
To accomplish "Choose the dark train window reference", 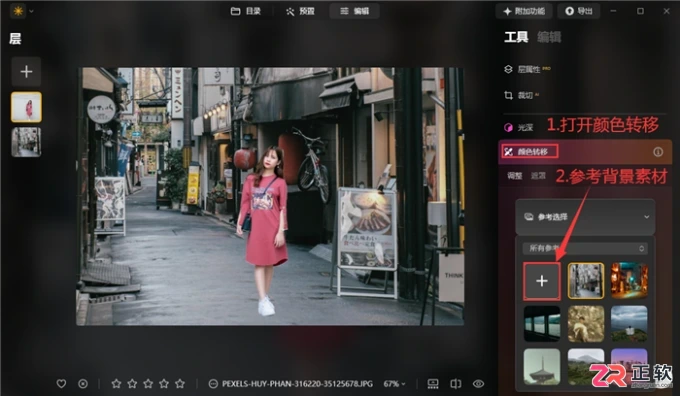I will [x=542, y=324].
